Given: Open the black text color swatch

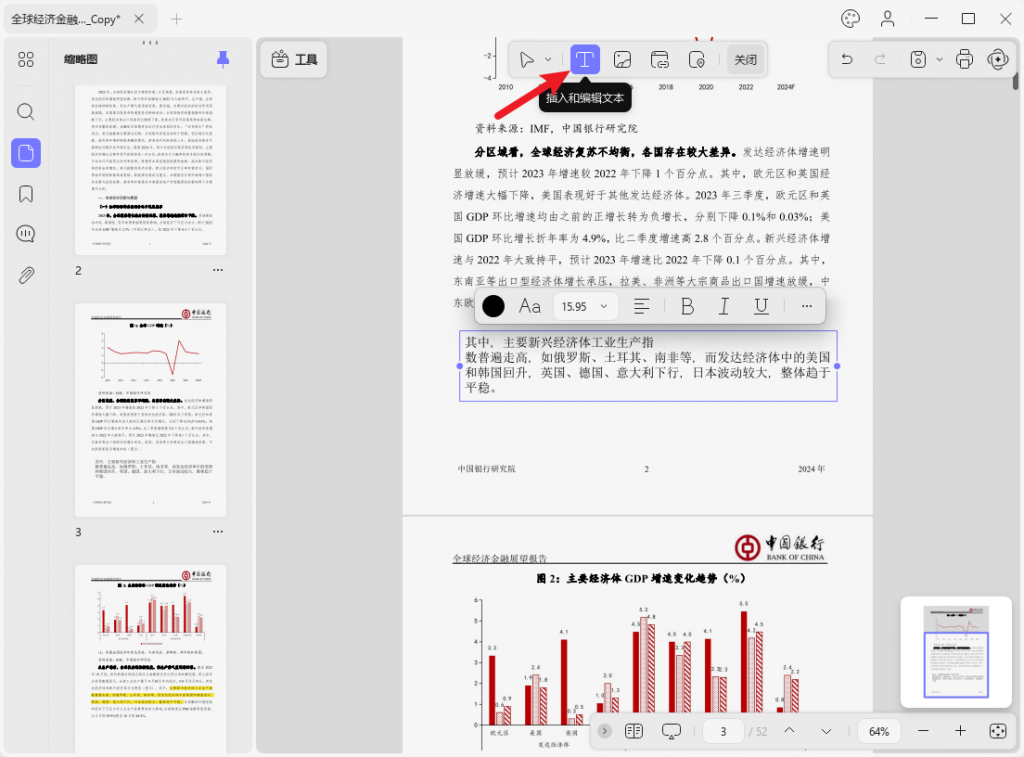Looking at the screenshot, I should 493,306.
